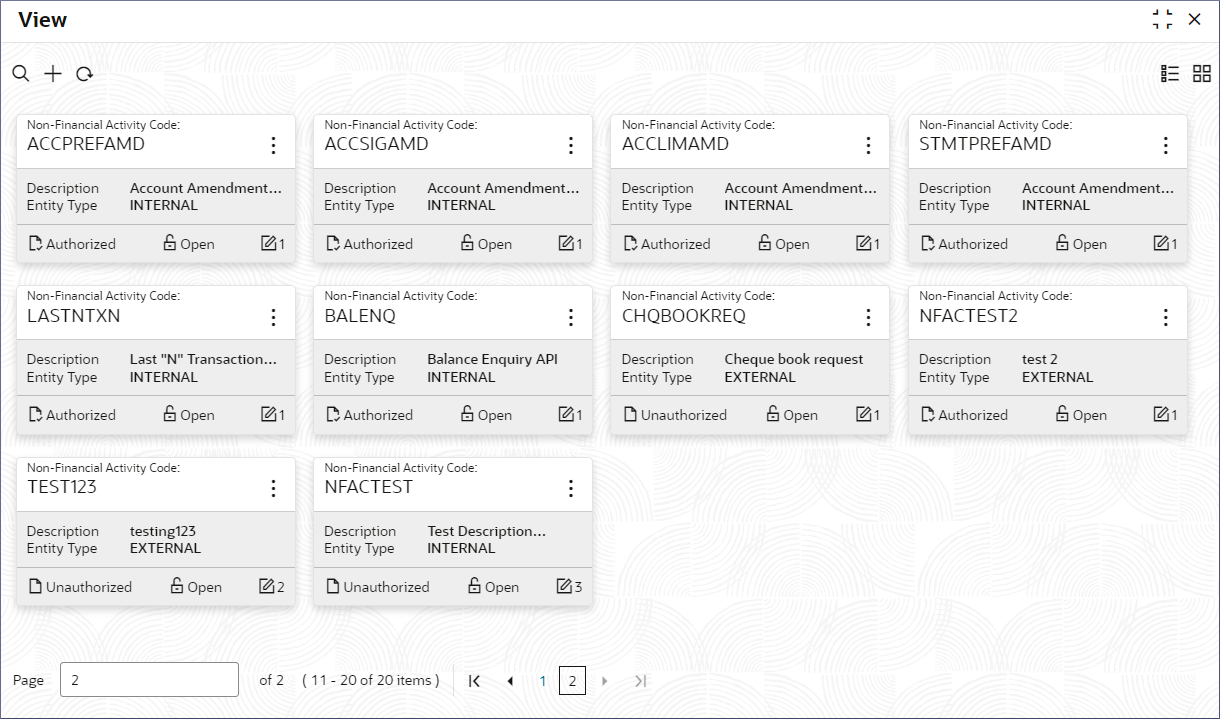Open three-dot menu on BALENQ card
This screenshot has height=719, width=1220.
point(571,317)
